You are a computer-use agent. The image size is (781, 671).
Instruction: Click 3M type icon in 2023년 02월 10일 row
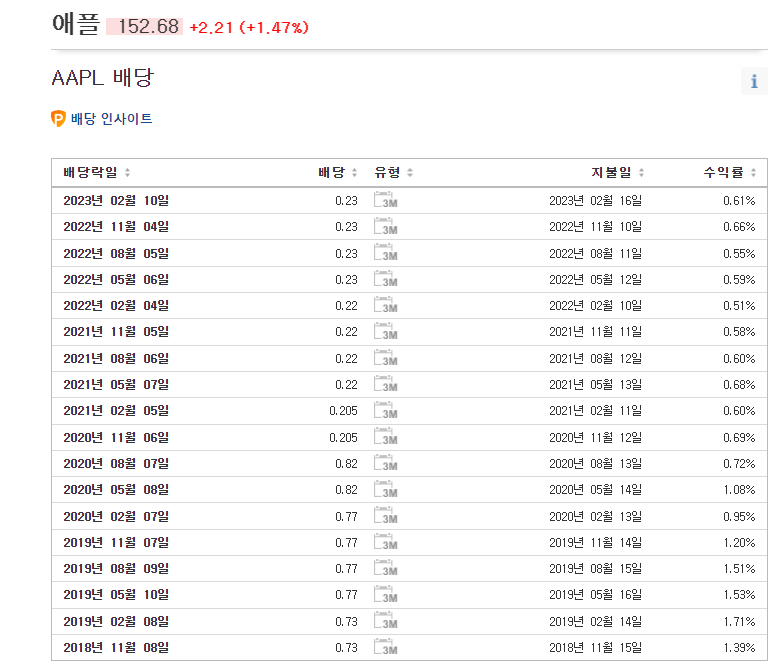[x=386, y=200]
